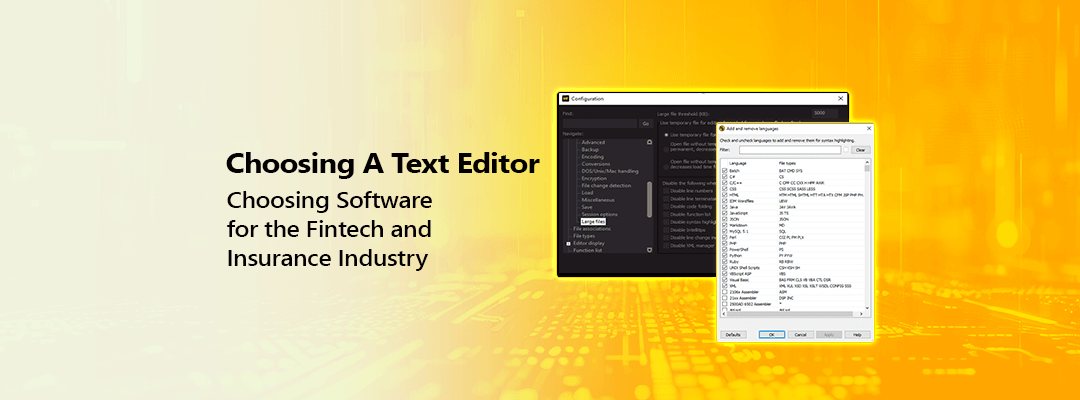Select Encryption in the Navigate tree
1080x400 pixels.
(x=594, y=178)
